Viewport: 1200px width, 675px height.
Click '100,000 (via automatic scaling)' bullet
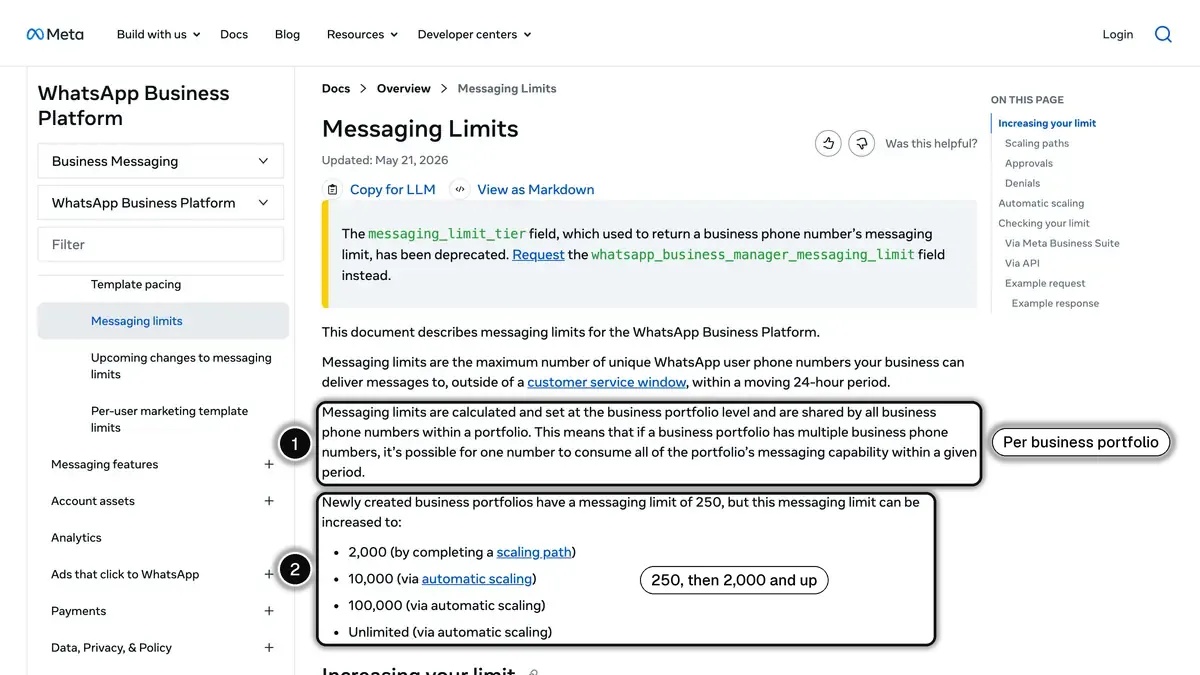click(x=447, y=605)
